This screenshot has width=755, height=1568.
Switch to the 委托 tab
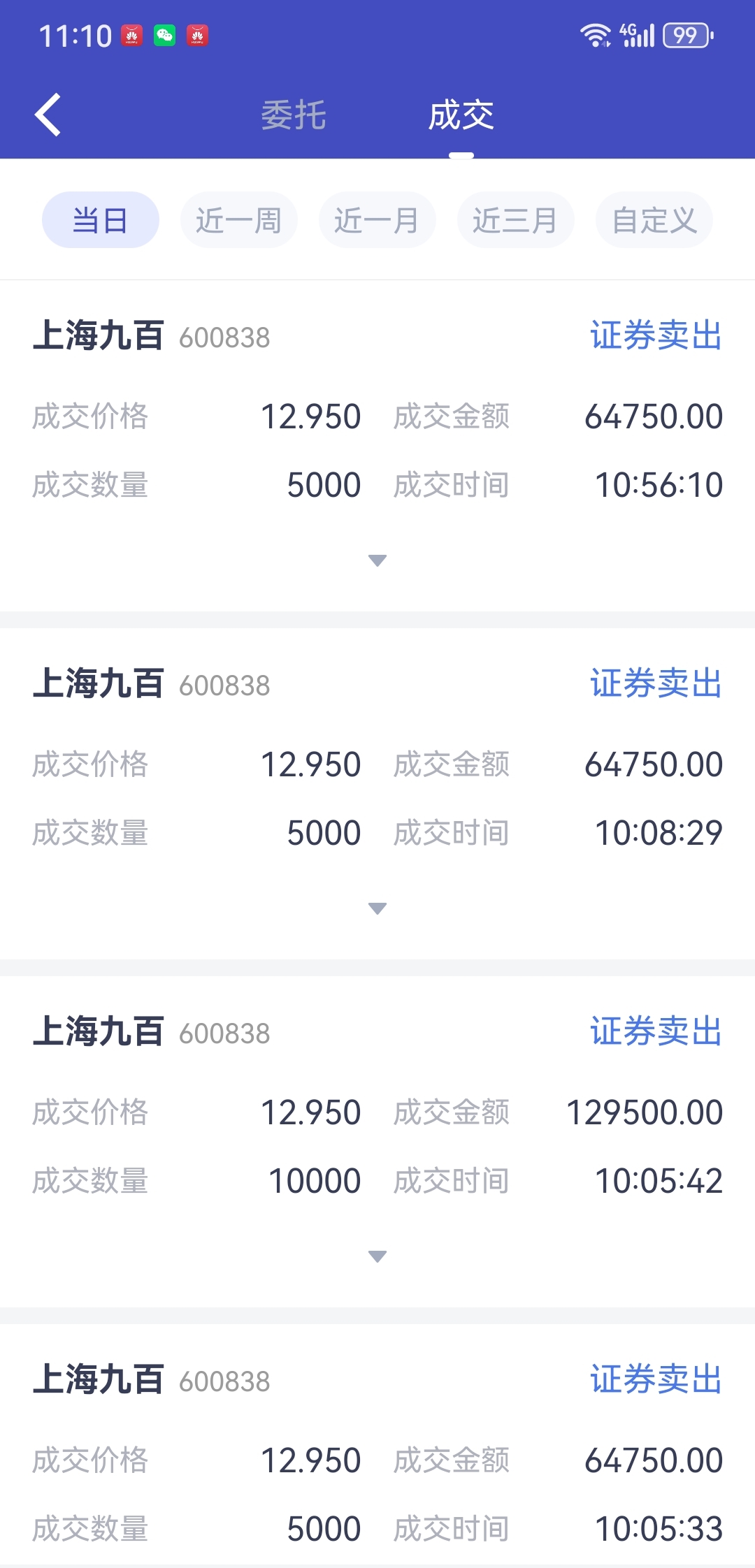pos(294,115)
